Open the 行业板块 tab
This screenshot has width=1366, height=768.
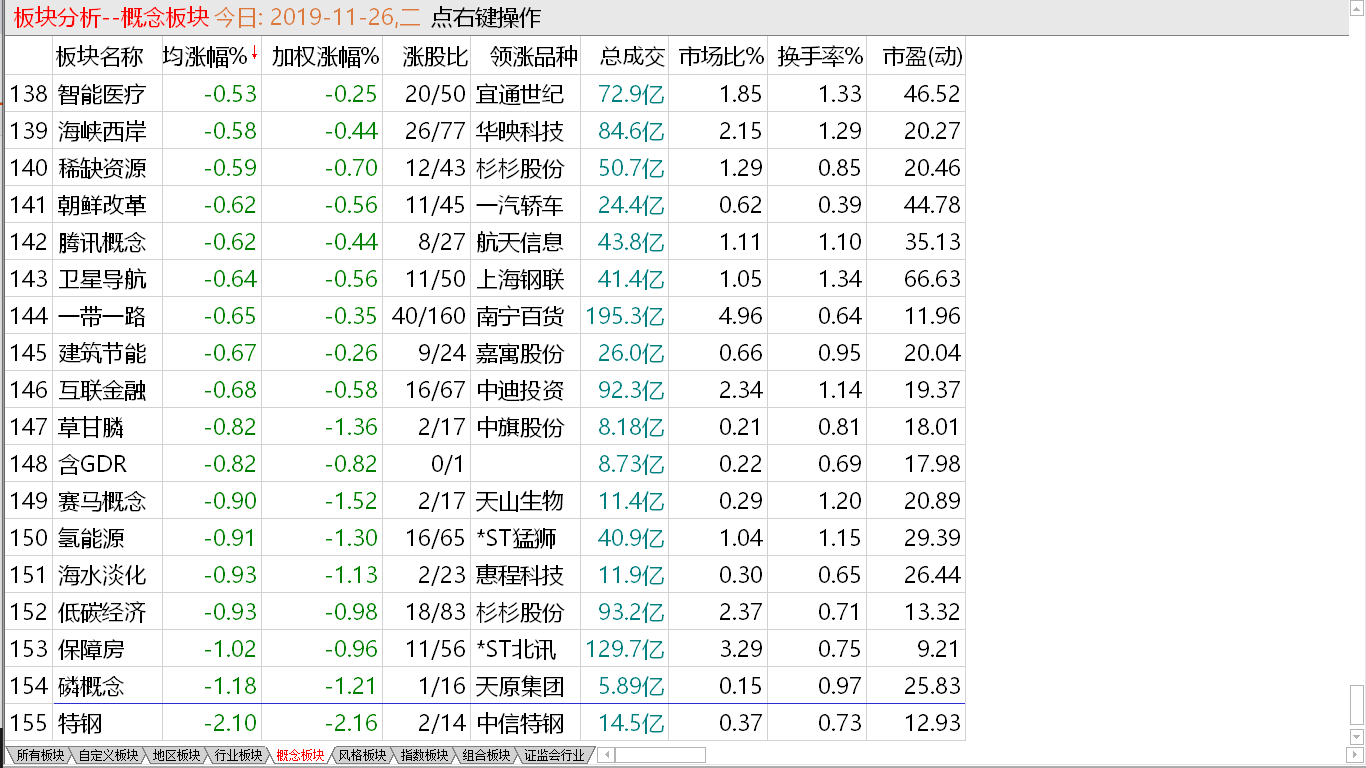[238, 755]
